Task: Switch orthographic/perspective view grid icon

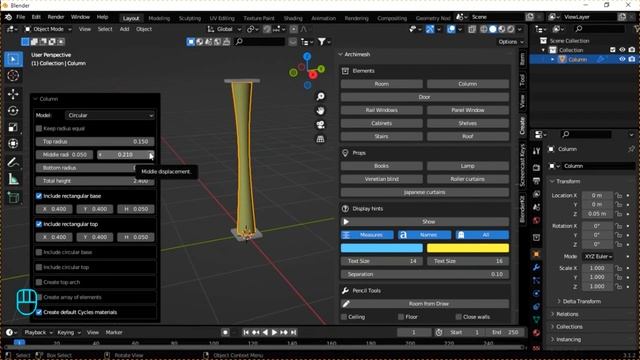Action: coord(320,139)
